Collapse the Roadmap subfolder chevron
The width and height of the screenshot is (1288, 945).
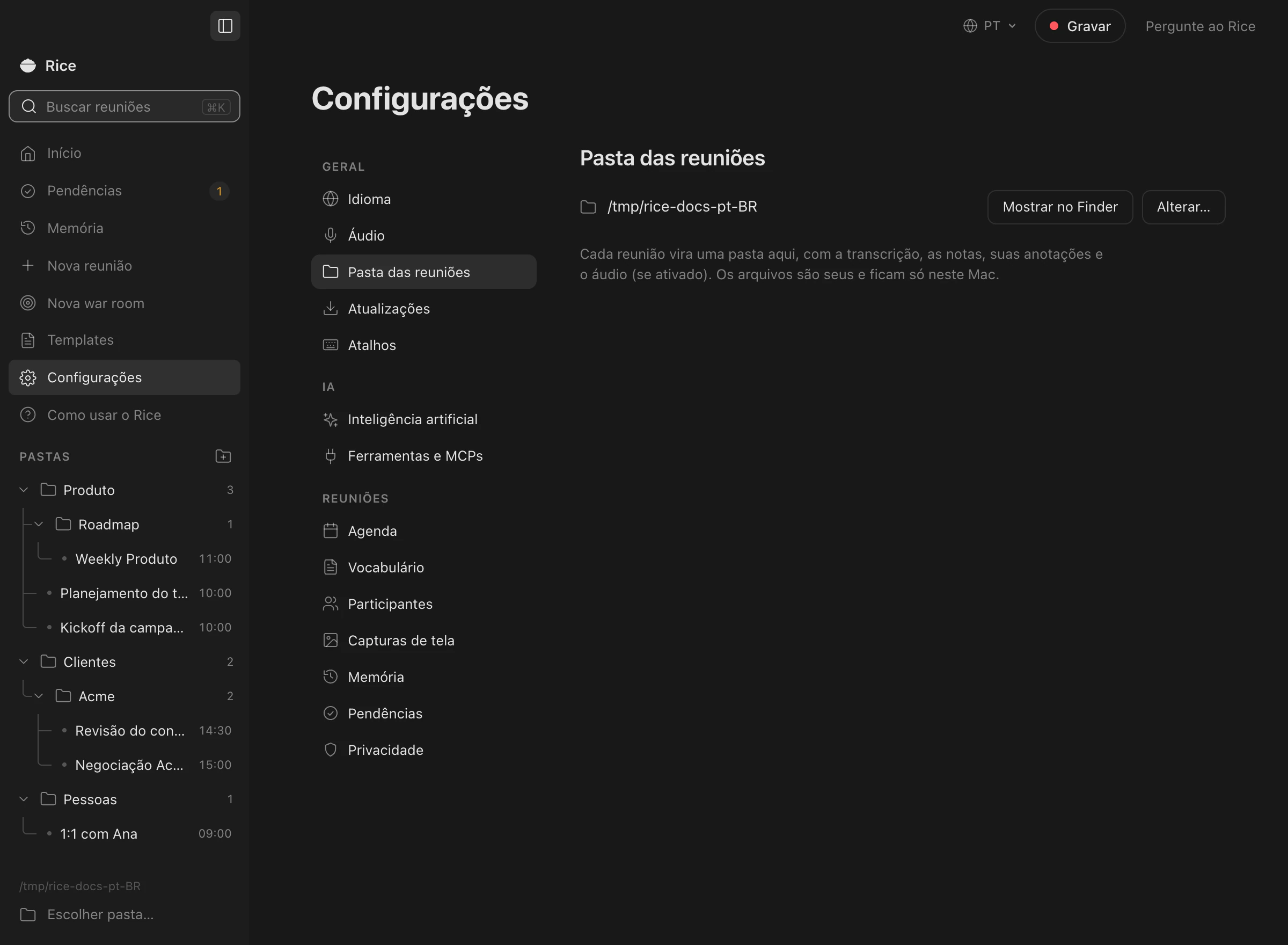(x=39, y=524)
